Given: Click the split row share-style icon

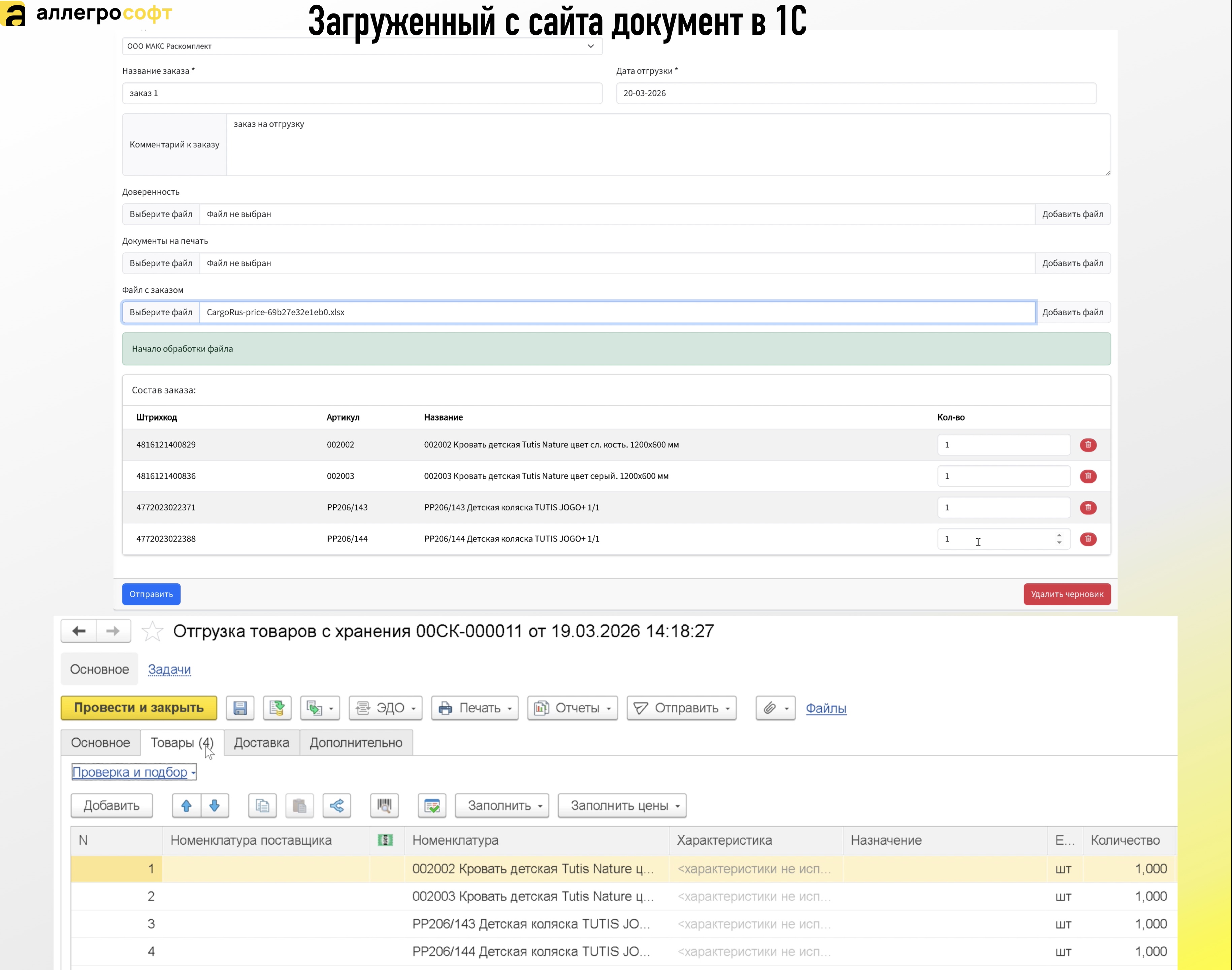Looking at the screenshot, I should (x=337, y=806).
